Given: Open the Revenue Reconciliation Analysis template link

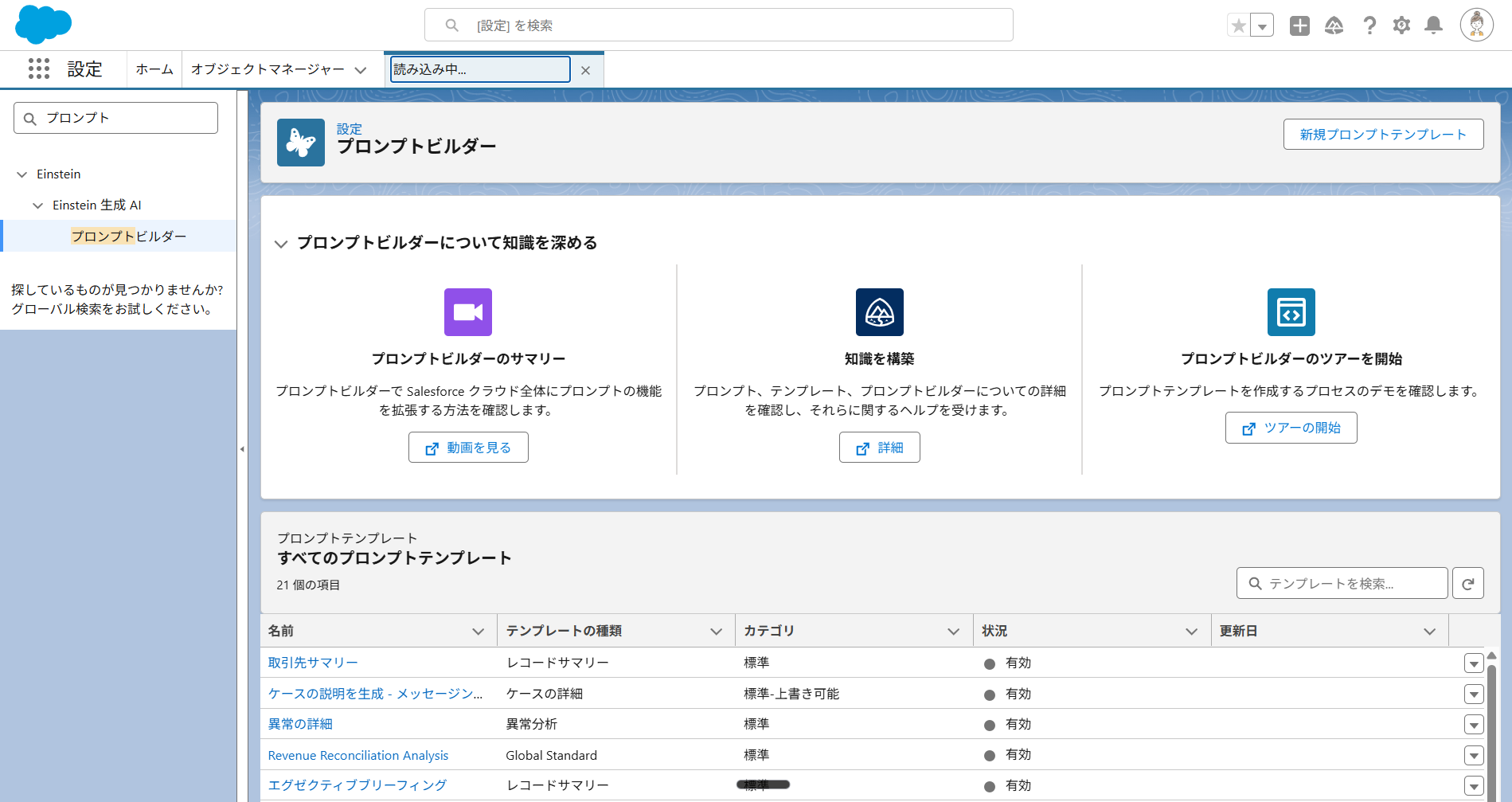Looking at the screenshot, I should pyautogui.click(x=357, y=754).
